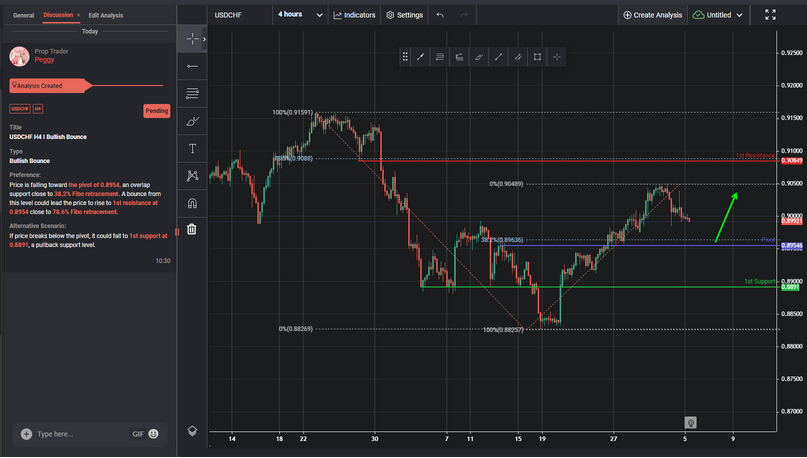The height and width of the screenshot is (458, 807).
Task: Click the panel collapse handle beside chat
Action: [177, 232]
